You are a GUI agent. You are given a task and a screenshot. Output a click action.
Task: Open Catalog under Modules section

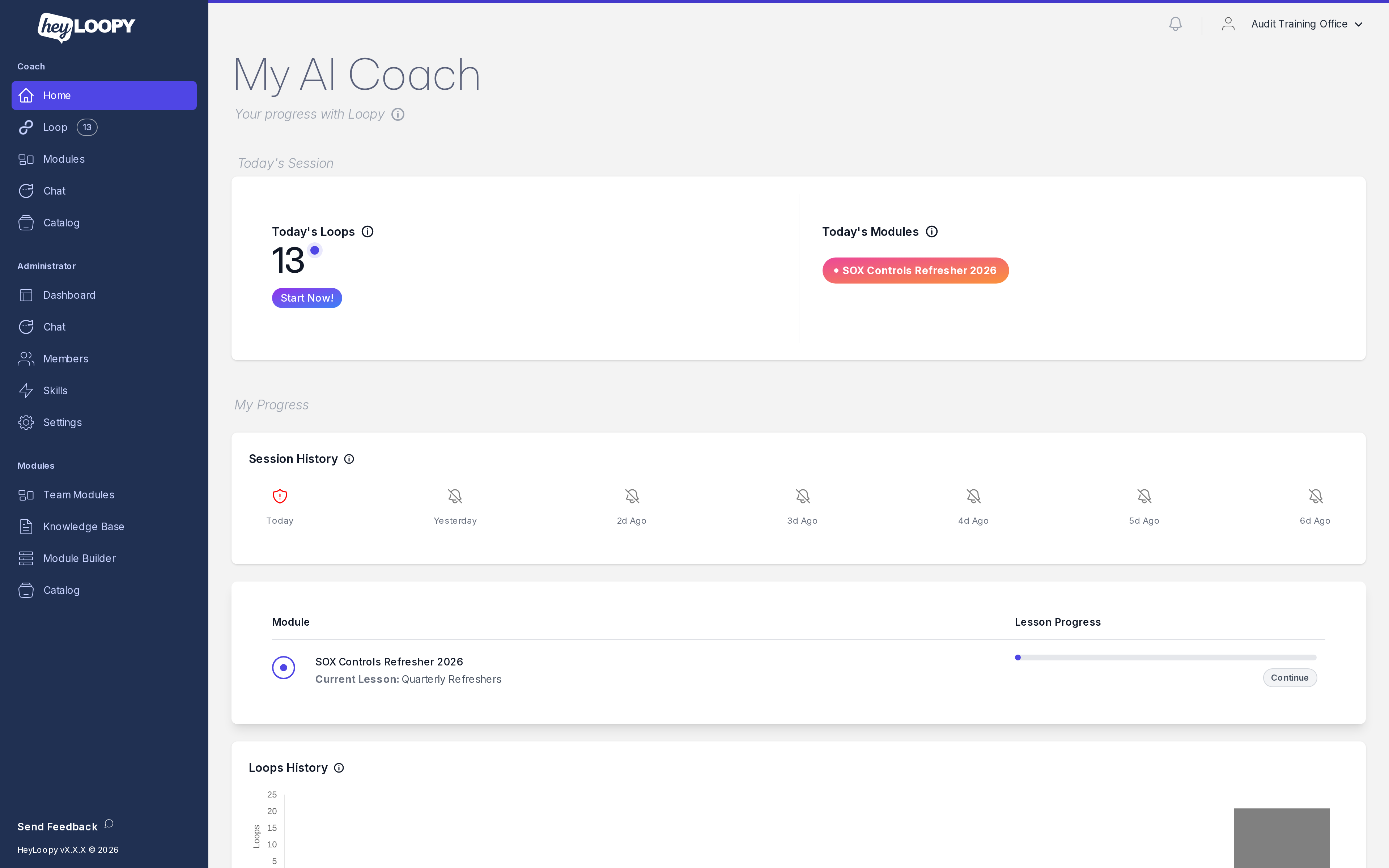tap(104, 590)
